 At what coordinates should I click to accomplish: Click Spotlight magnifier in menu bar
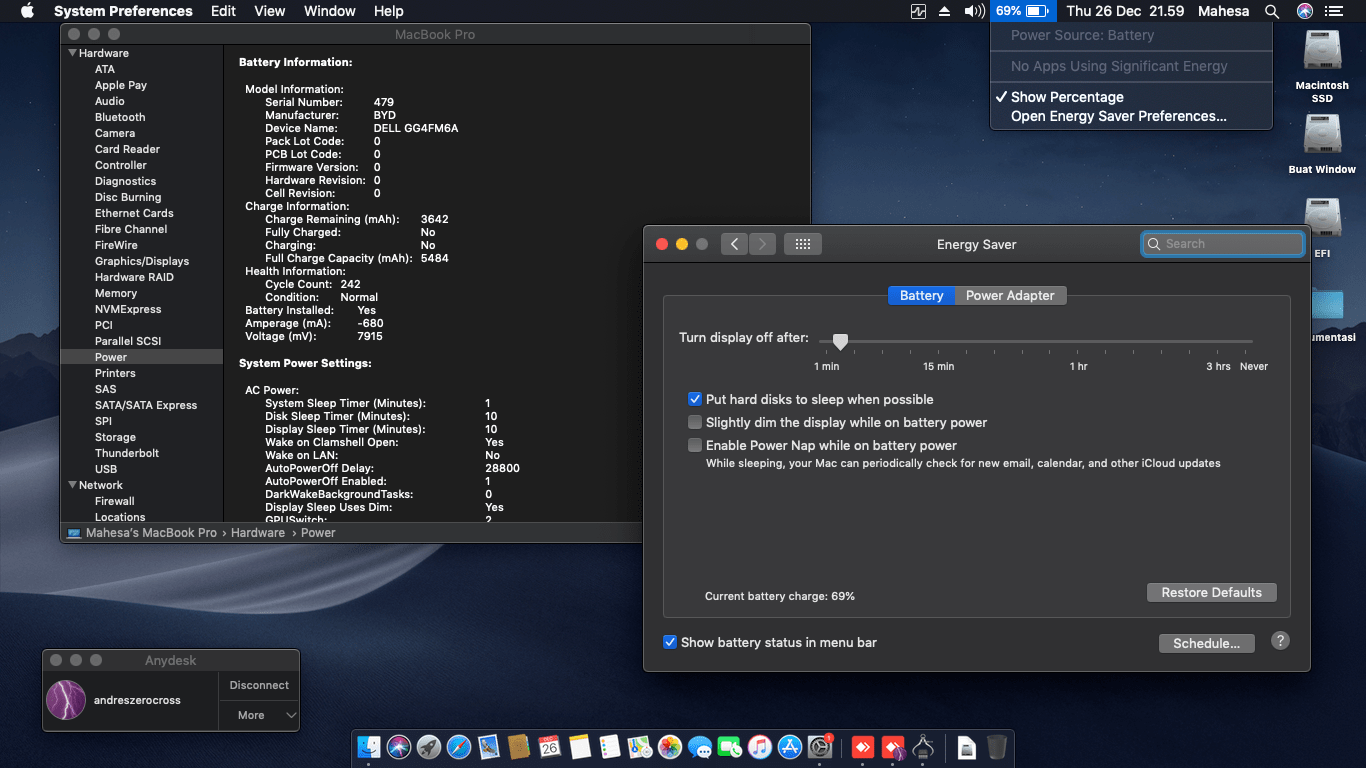(1272, 11)
